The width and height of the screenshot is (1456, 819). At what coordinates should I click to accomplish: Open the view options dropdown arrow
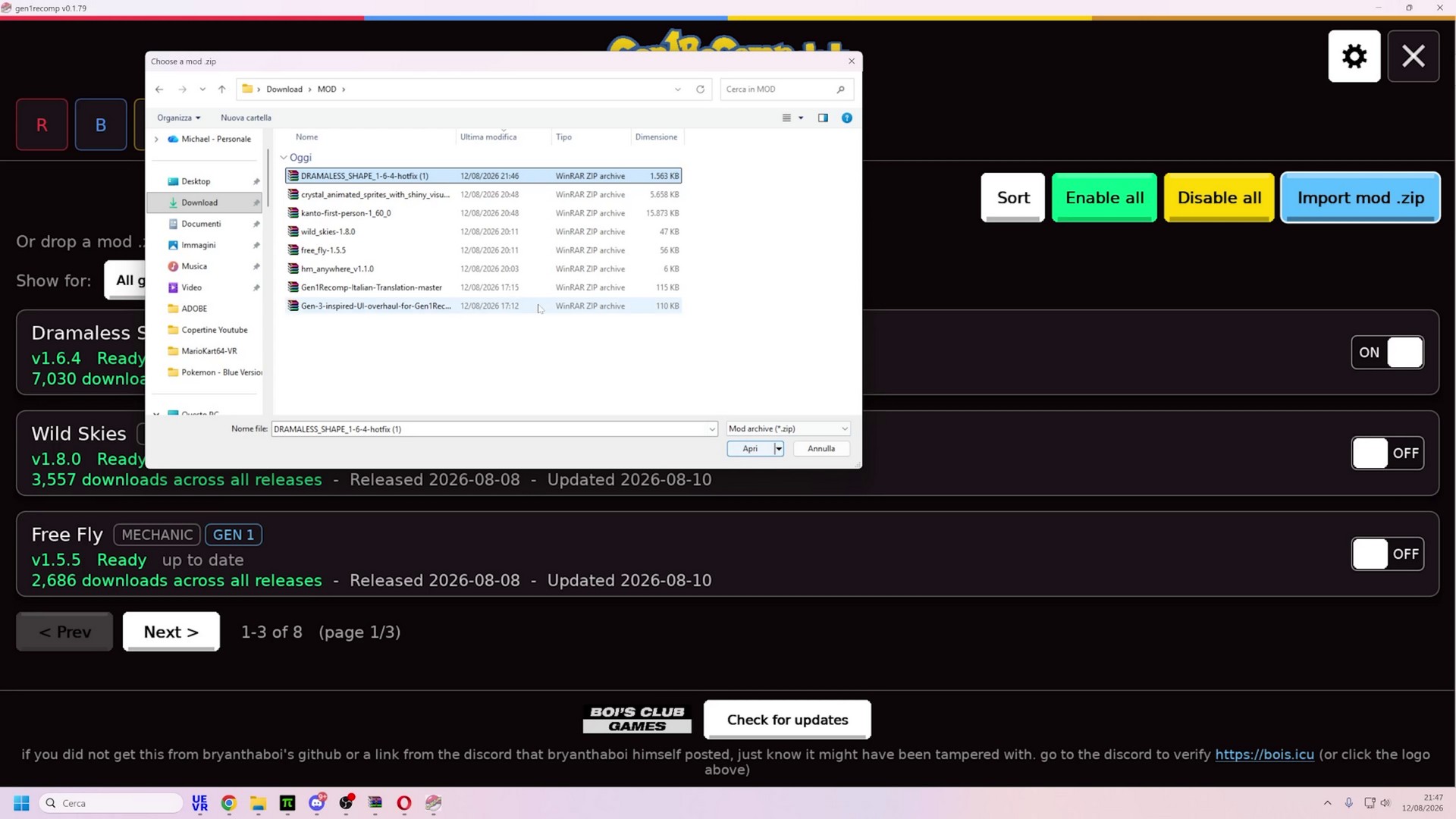click(x=801, y=118)
